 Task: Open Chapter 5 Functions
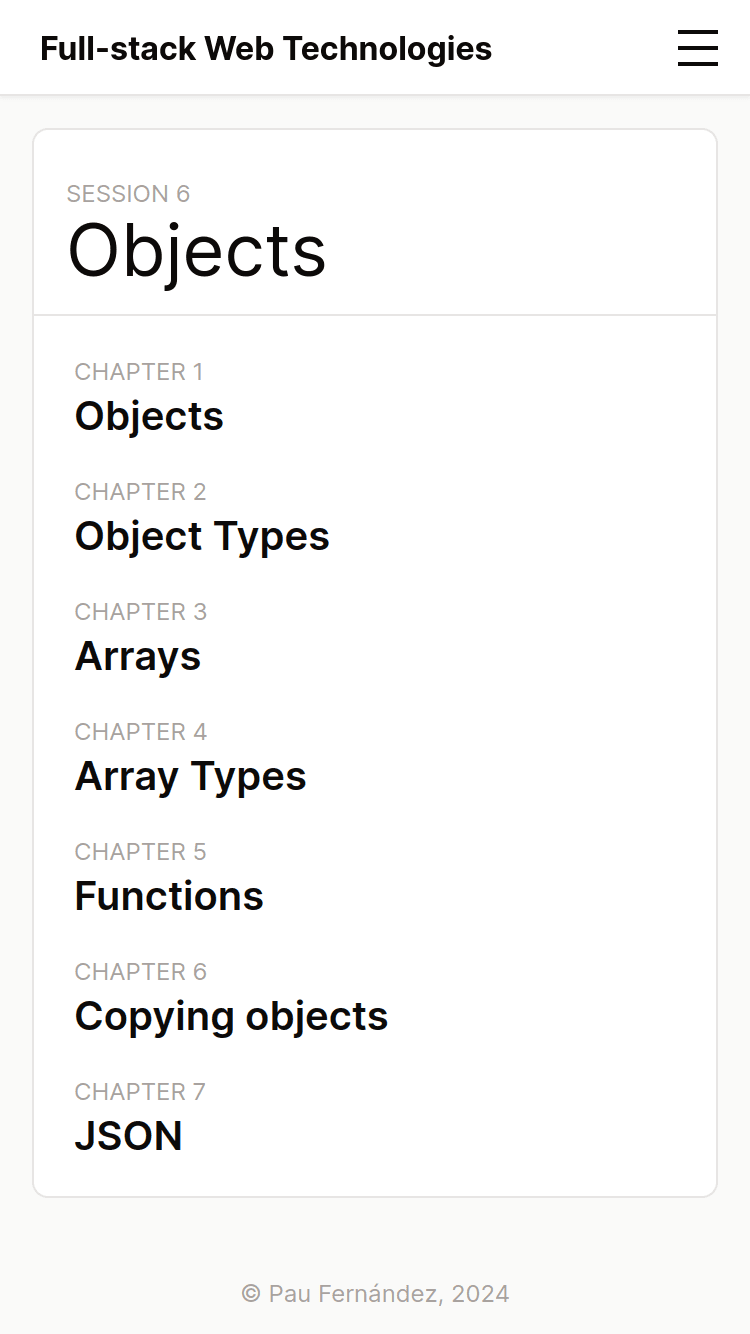pos(168,896)
